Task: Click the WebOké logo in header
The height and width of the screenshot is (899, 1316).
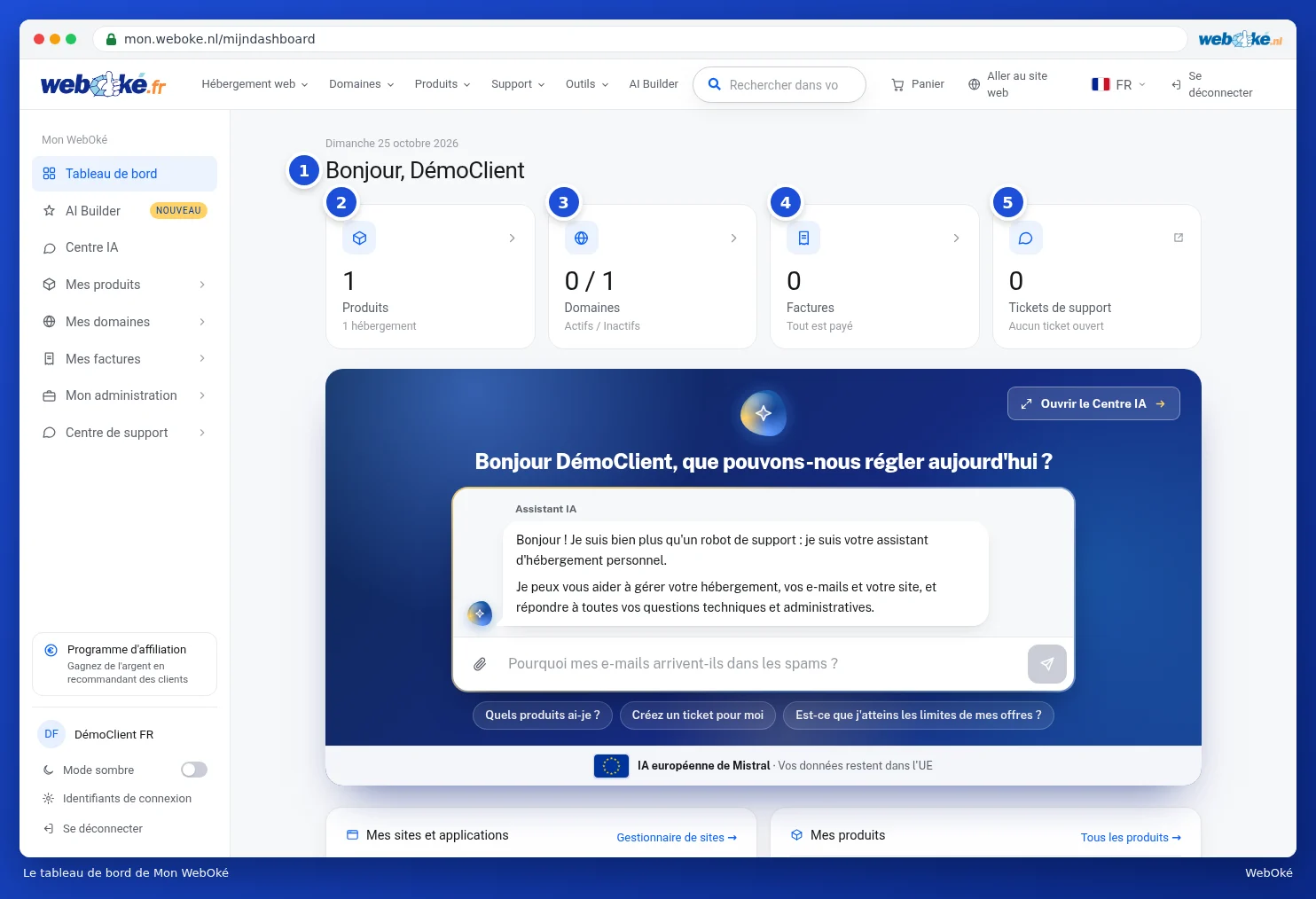Action: pos(104,84)
